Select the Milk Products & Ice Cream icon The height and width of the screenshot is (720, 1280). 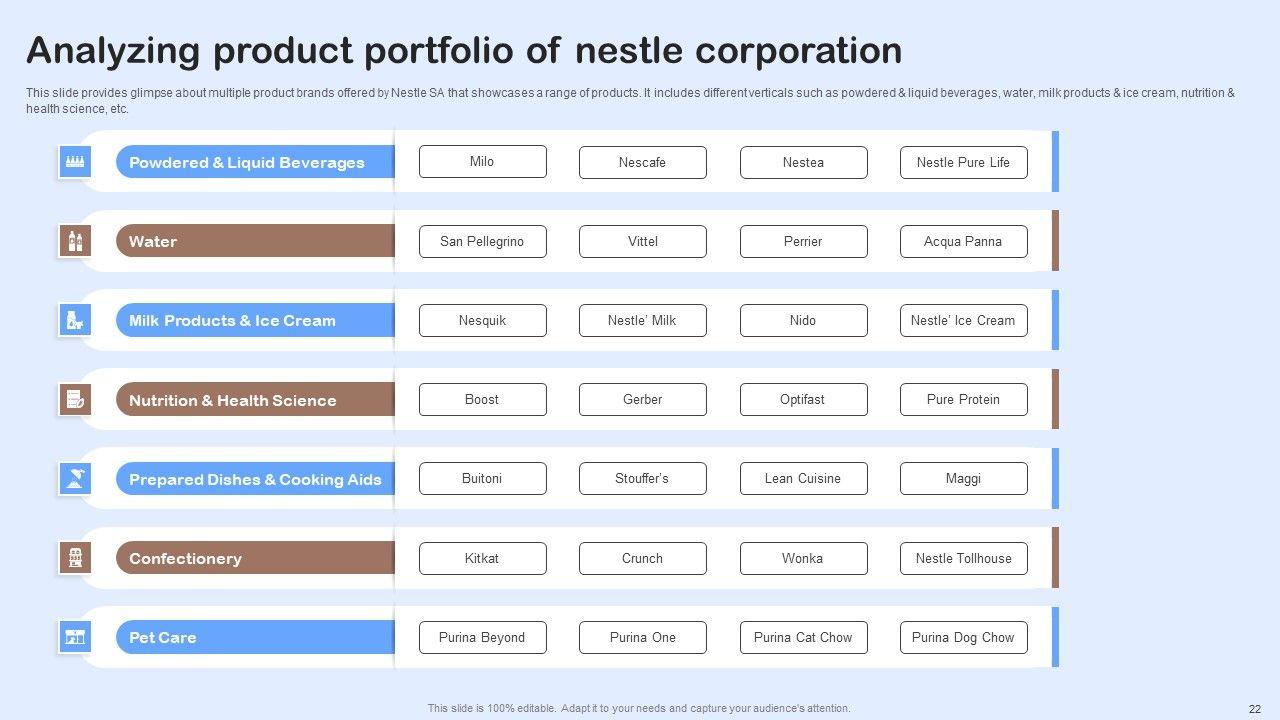pyautogui.click(x=75, y=320)
